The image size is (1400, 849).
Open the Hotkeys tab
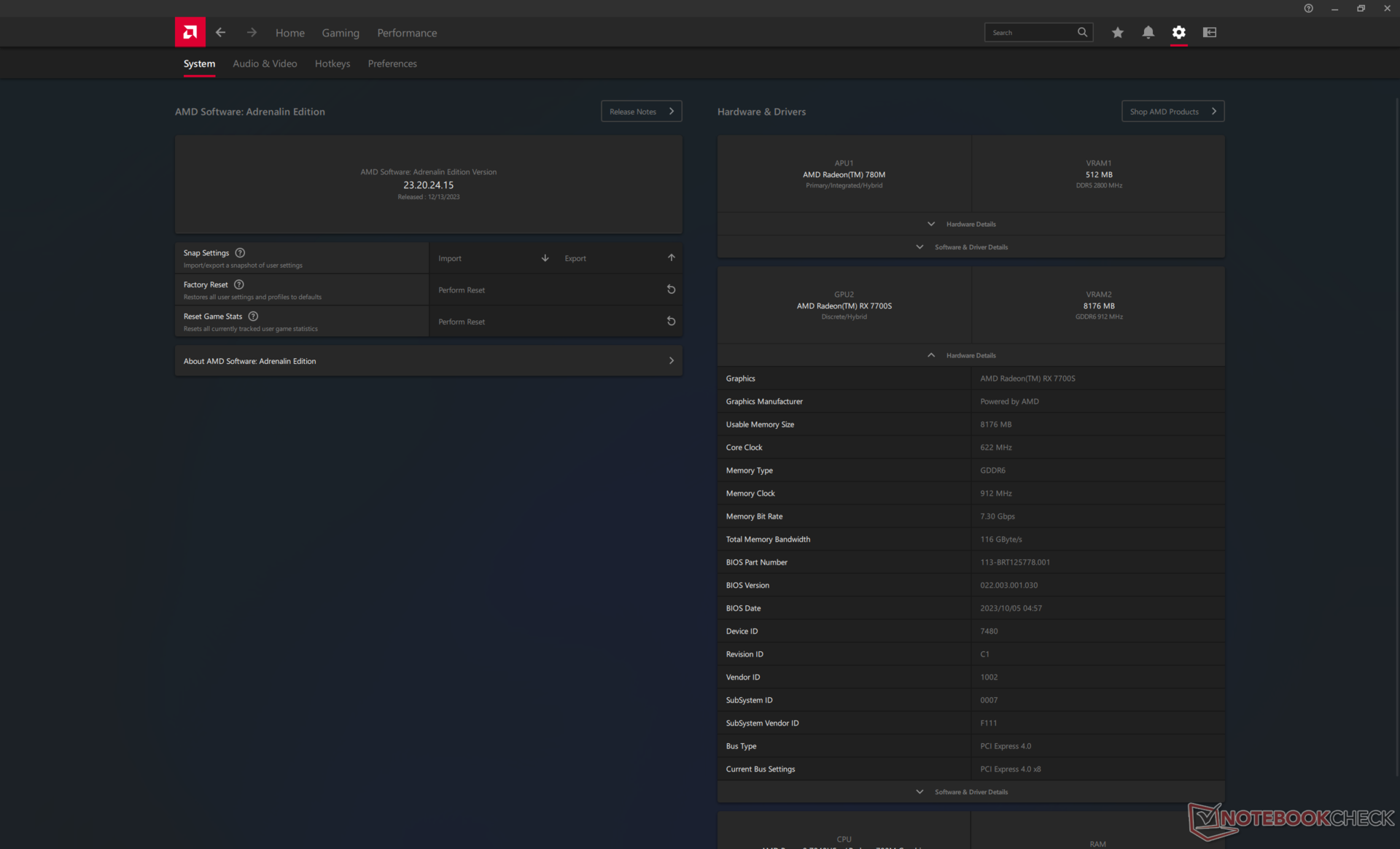click(332, 63)
